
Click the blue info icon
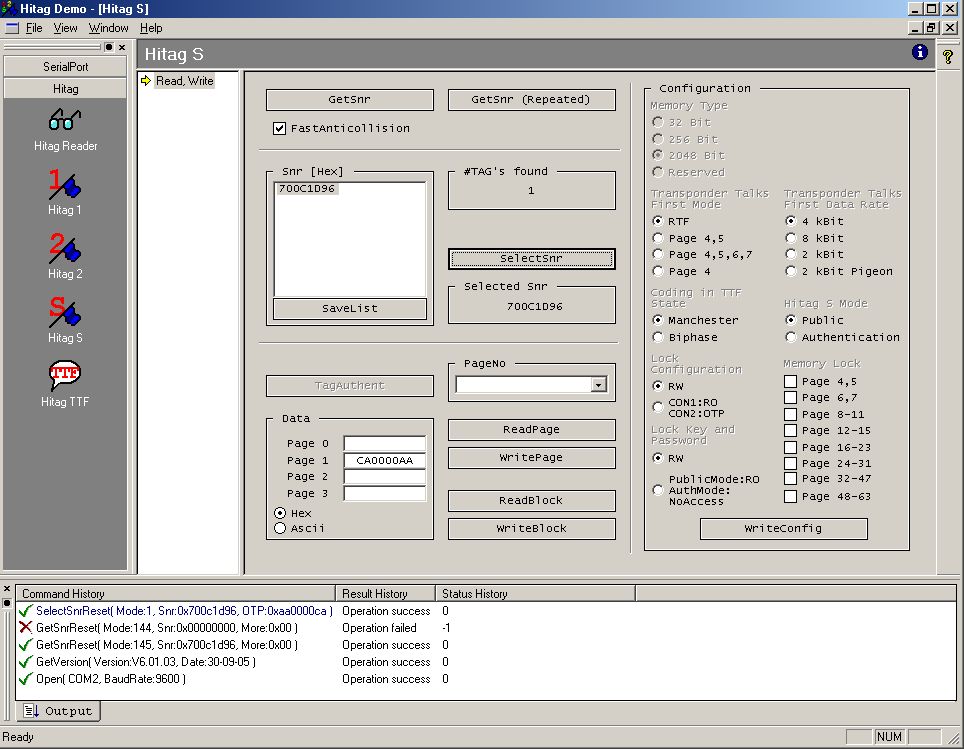(920, 52)
